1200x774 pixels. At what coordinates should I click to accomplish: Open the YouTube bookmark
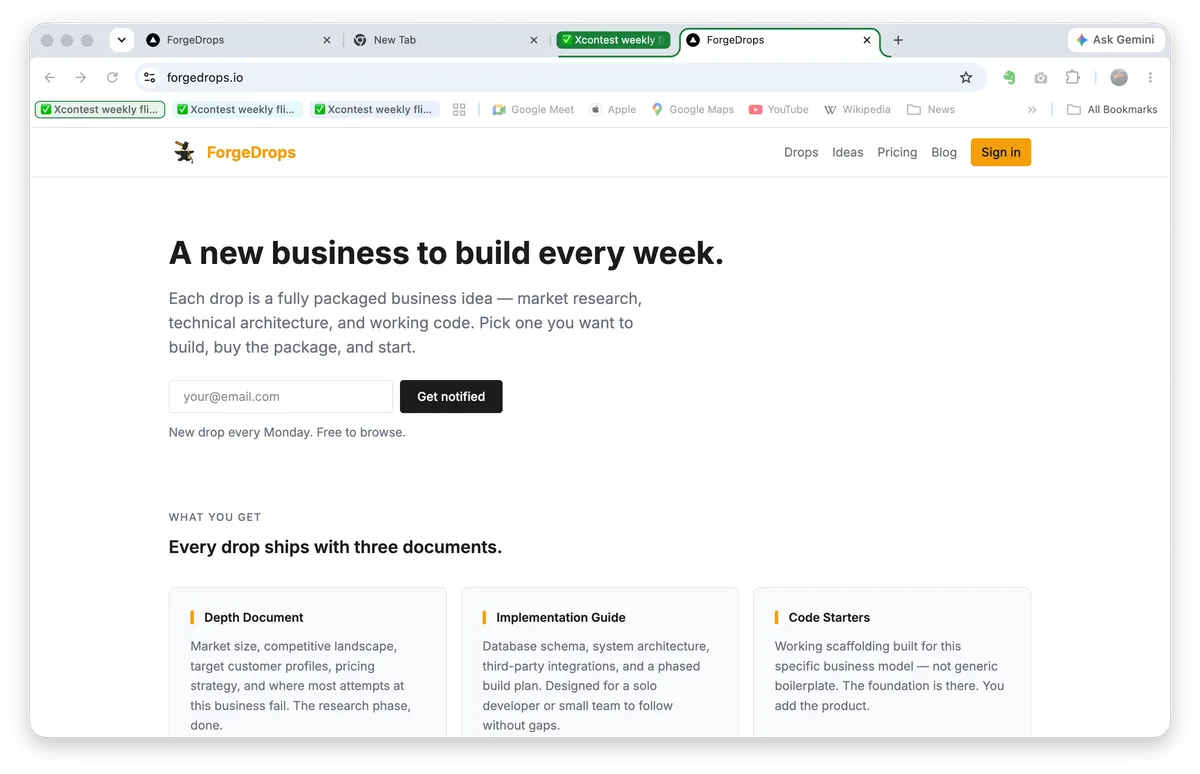[x=778, y=110]
